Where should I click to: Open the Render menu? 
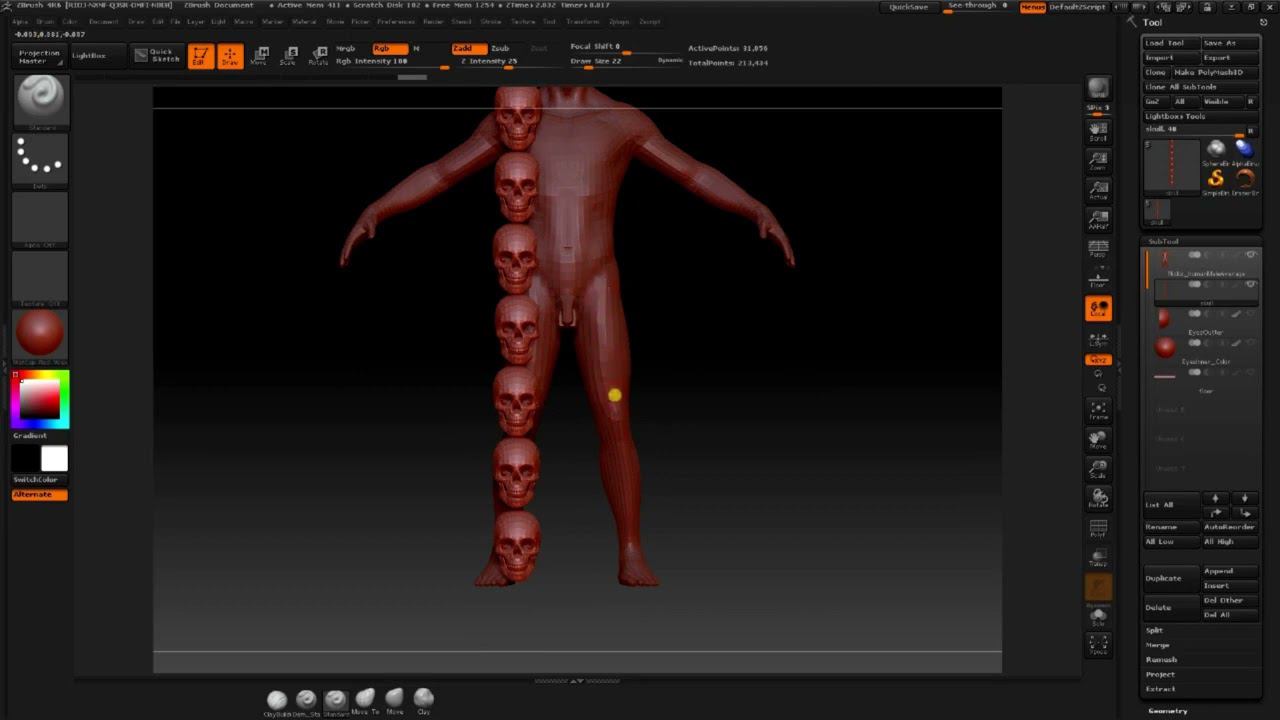click(x=433, y=21)
